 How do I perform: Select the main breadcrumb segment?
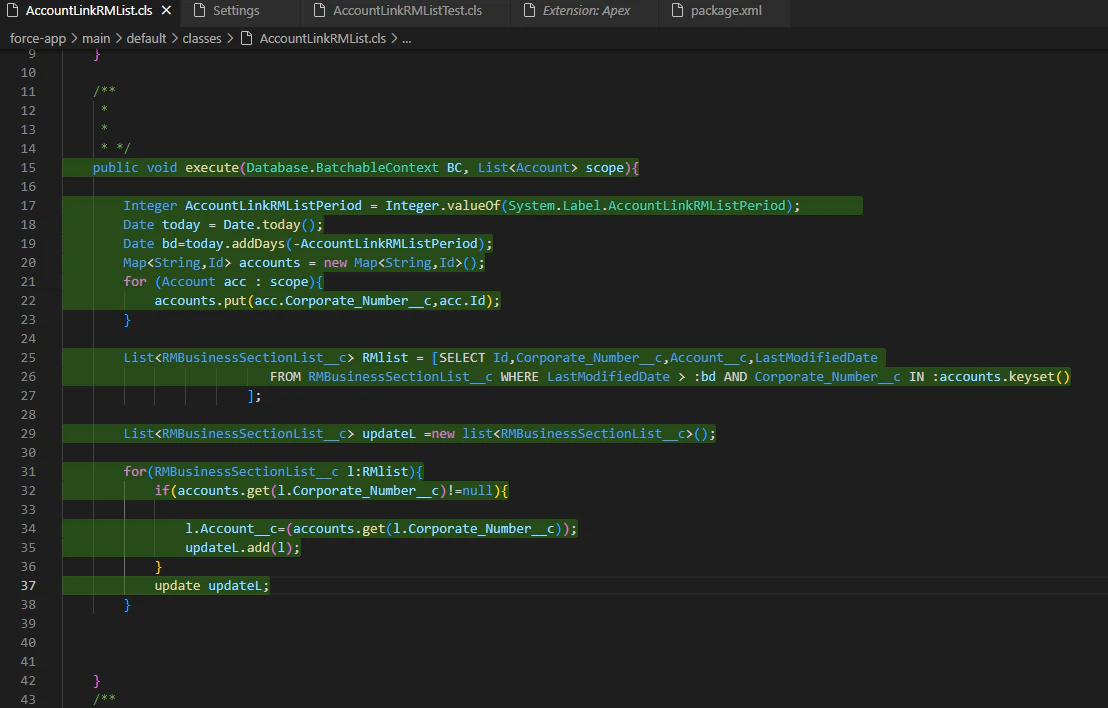96,38
